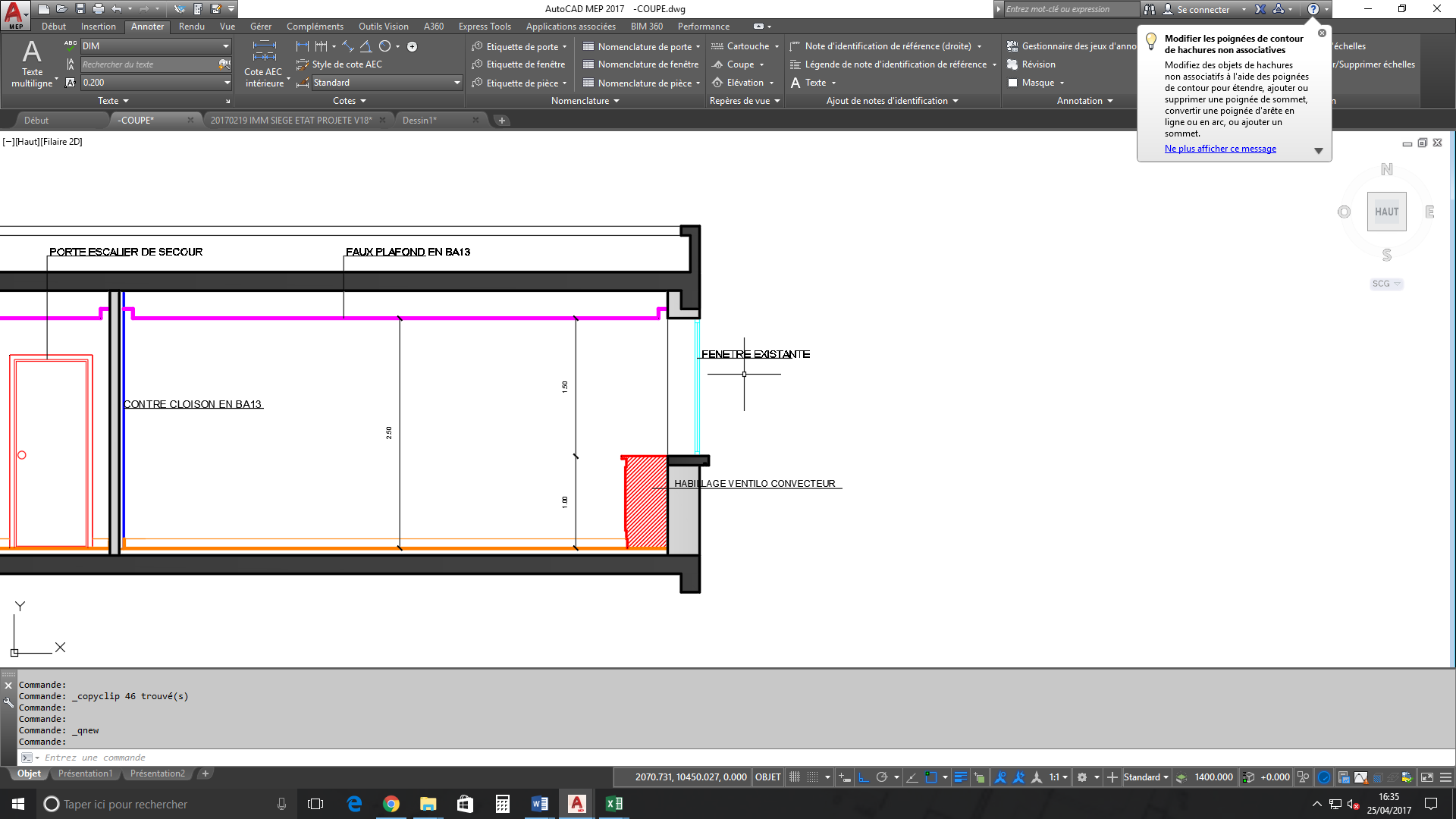Click the Plot printer icon
The image size is (1456, 819).
[x=99, y=9]
